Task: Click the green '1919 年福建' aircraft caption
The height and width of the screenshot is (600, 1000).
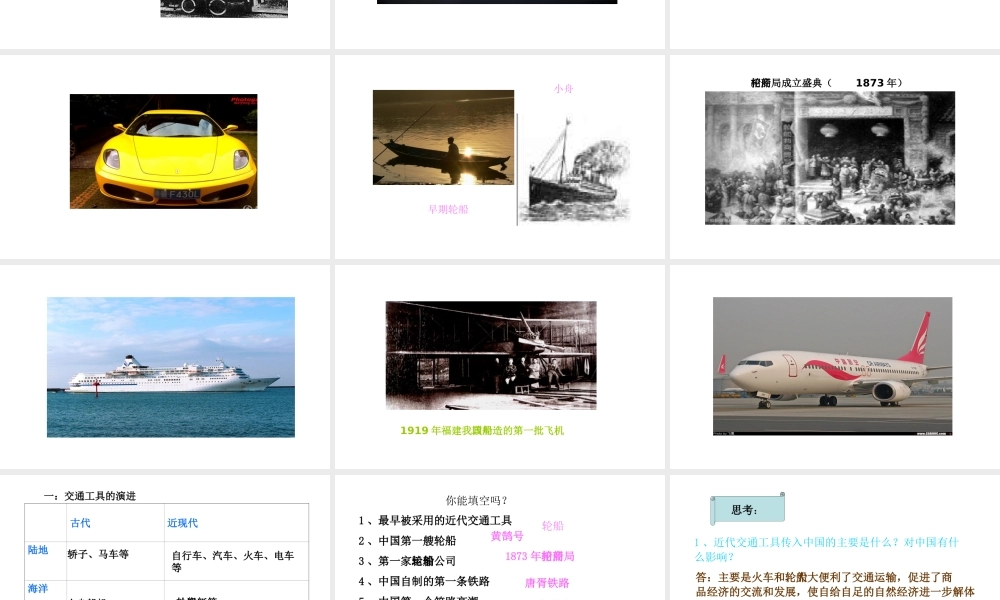Action: click(482, 430)
